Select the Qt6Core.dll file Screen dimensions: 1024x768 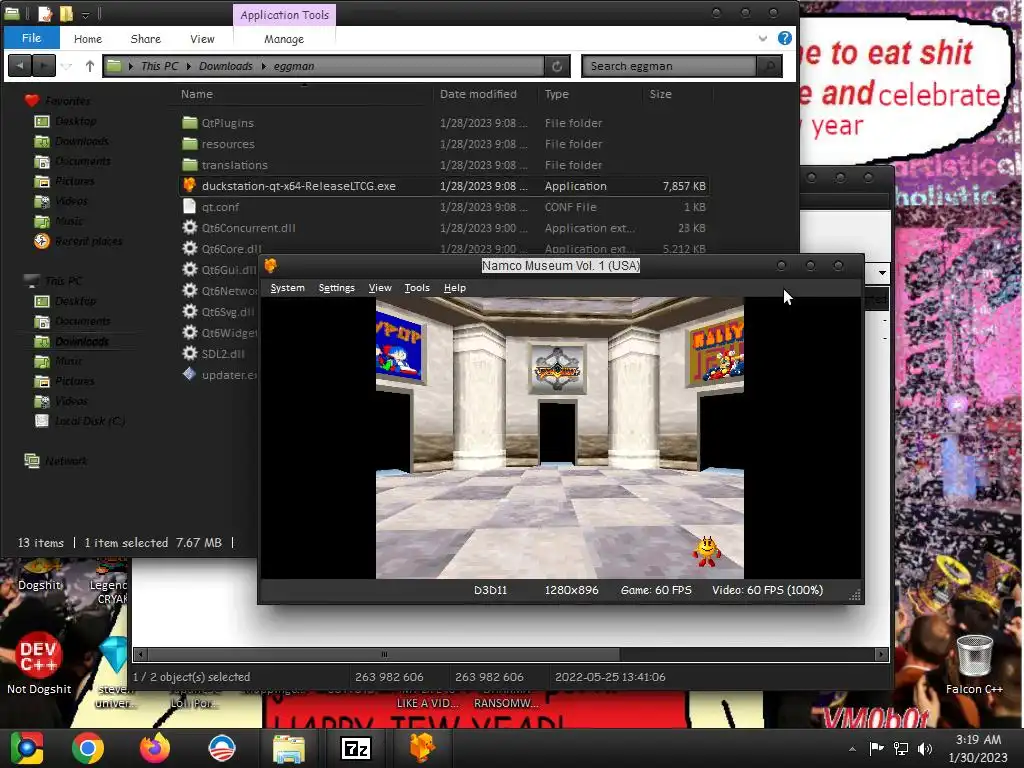[231, 248]
